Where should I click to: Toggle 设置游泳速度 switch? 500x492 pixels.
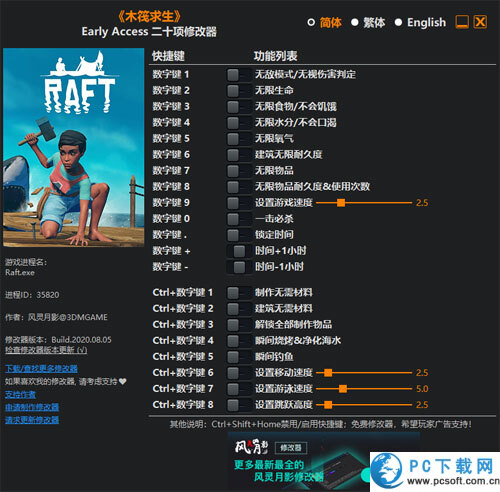click(x=239, y=389)
